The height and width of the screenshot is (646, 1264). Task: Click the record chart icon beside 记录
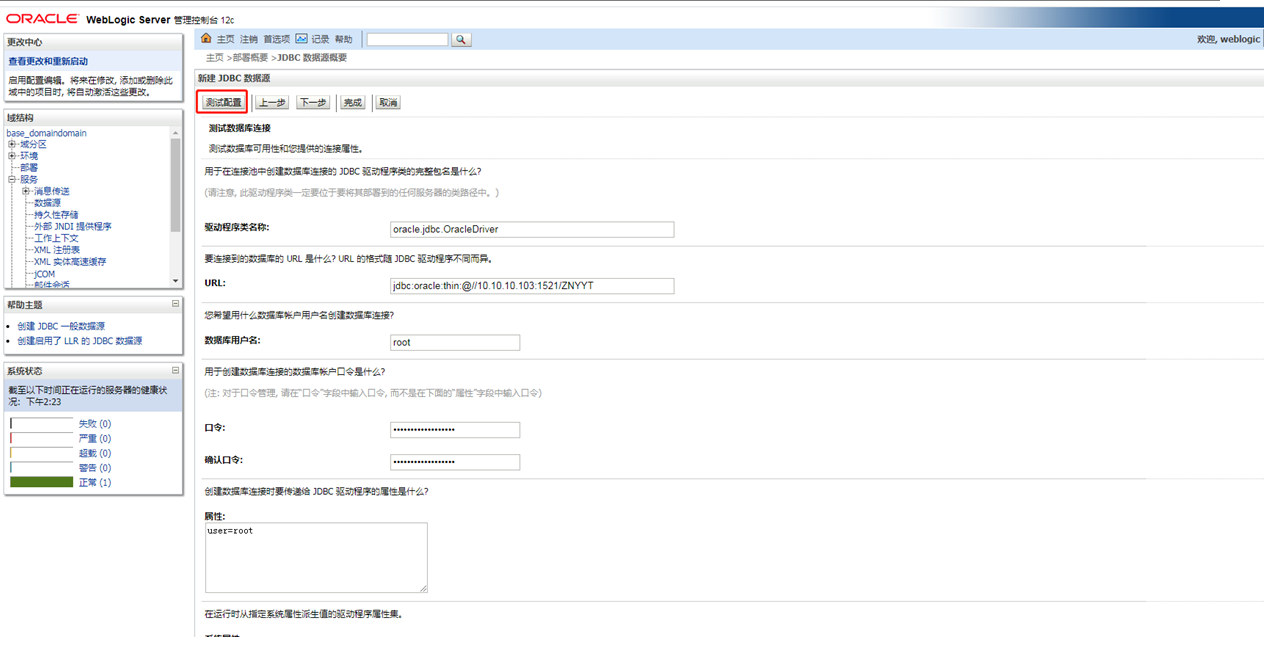[301, 39]
